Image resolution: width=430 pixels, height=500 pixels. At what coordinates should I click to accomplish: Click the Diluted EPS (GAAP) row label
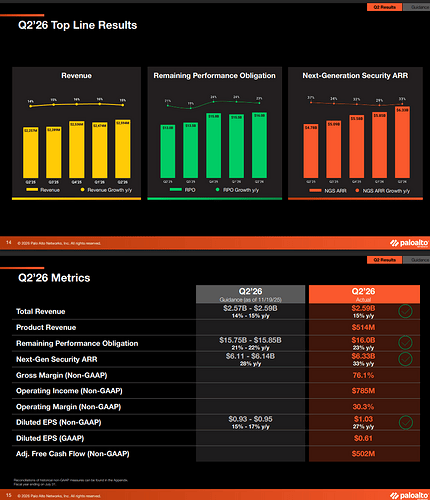coord(50,438)
